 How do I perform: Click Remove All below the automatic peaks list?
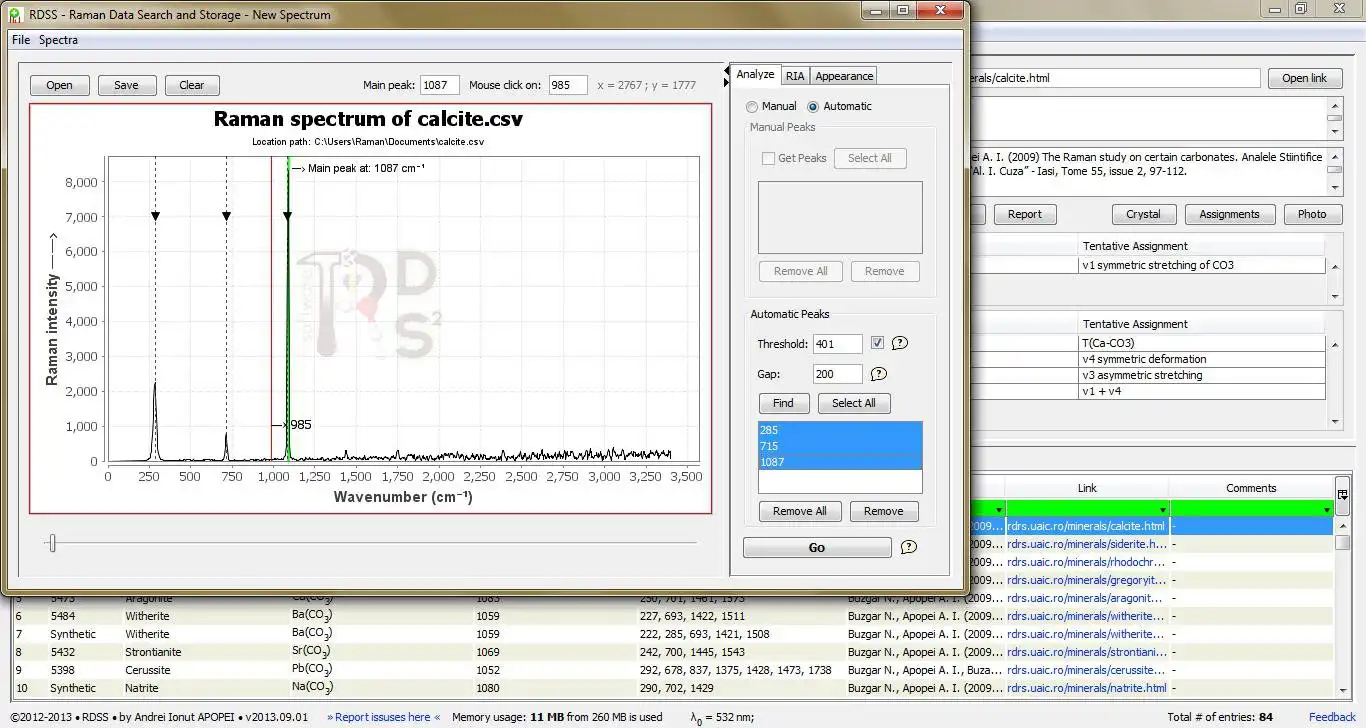click(x=800, y=511)
